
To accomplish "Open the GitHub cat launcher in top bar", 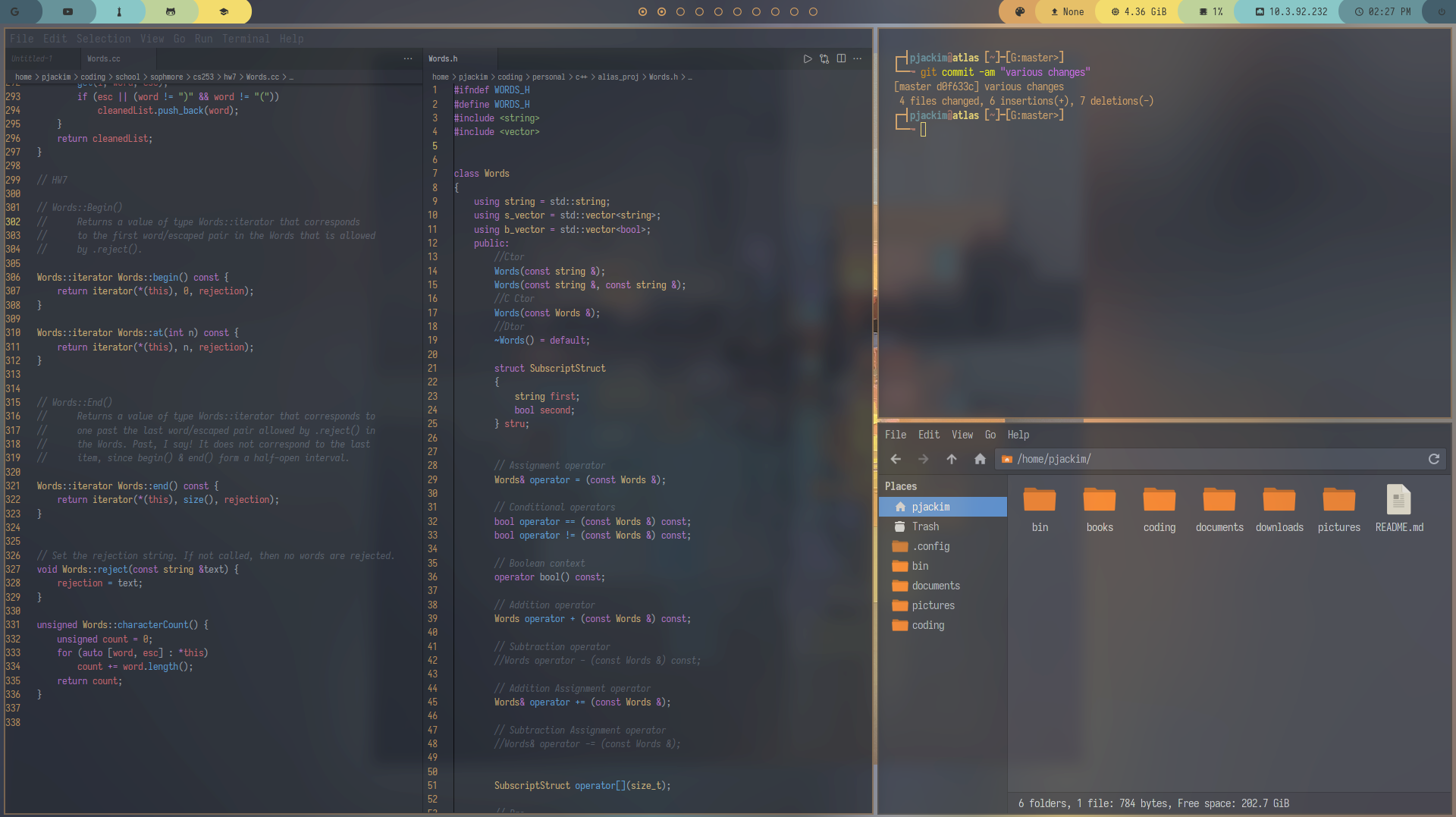I will [x=171, y=11].
